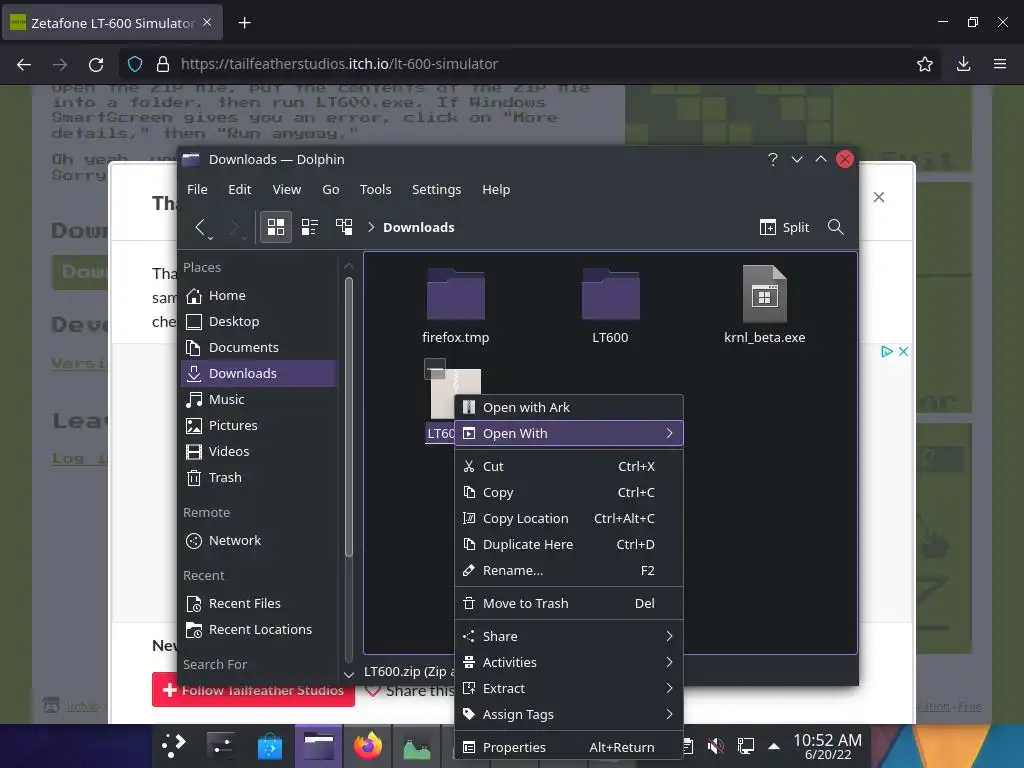Choose Rename... in the context menu
1024x768 pixels.
coord(568,571)
